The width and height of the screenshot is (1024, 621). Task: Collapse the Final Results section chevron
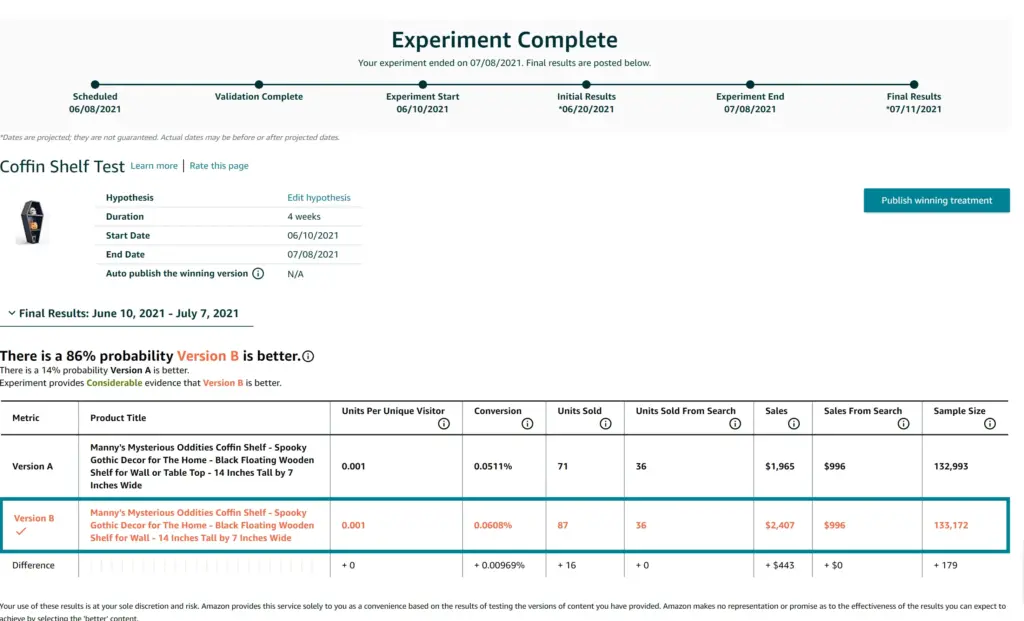[11, 314]
